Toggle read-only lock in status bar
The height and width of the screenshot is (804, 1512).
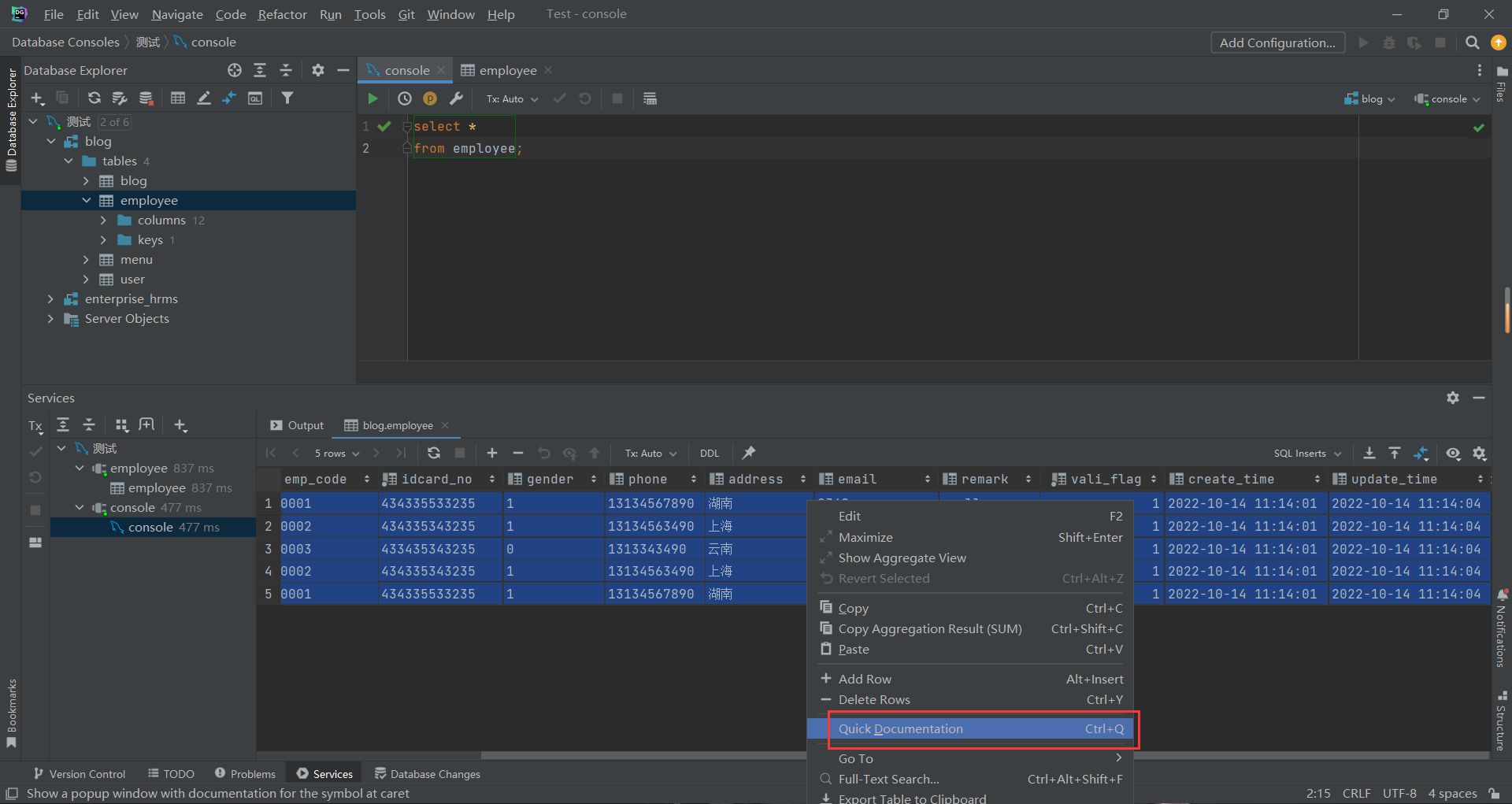click(1494, 793)
